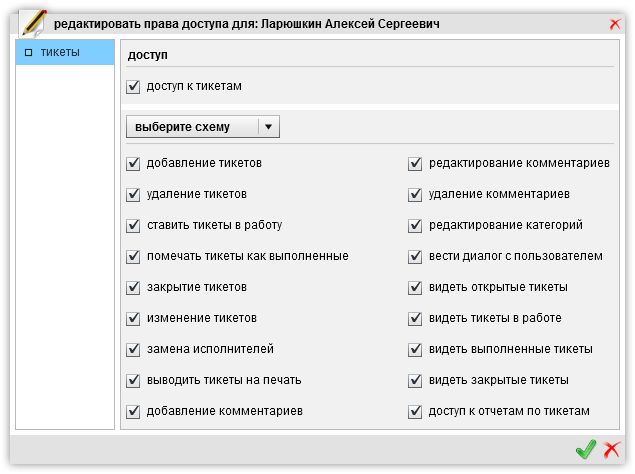Disable закрытие тикетов permission

click(x=134, y=288)
